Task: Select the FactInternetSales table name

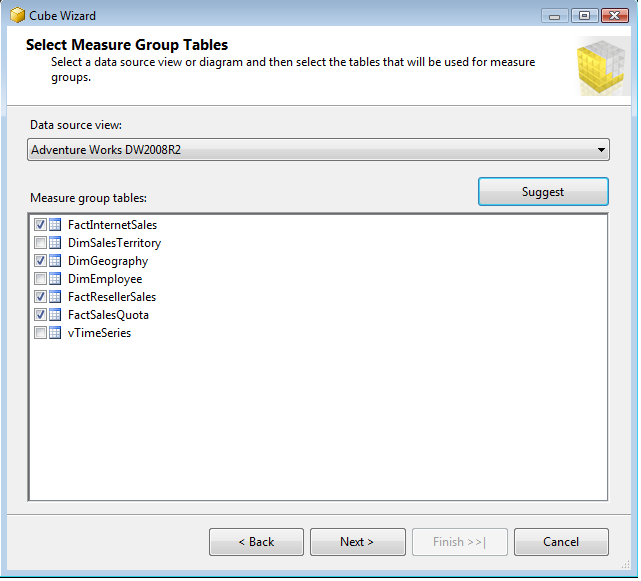Action: (x=112, y=225)
